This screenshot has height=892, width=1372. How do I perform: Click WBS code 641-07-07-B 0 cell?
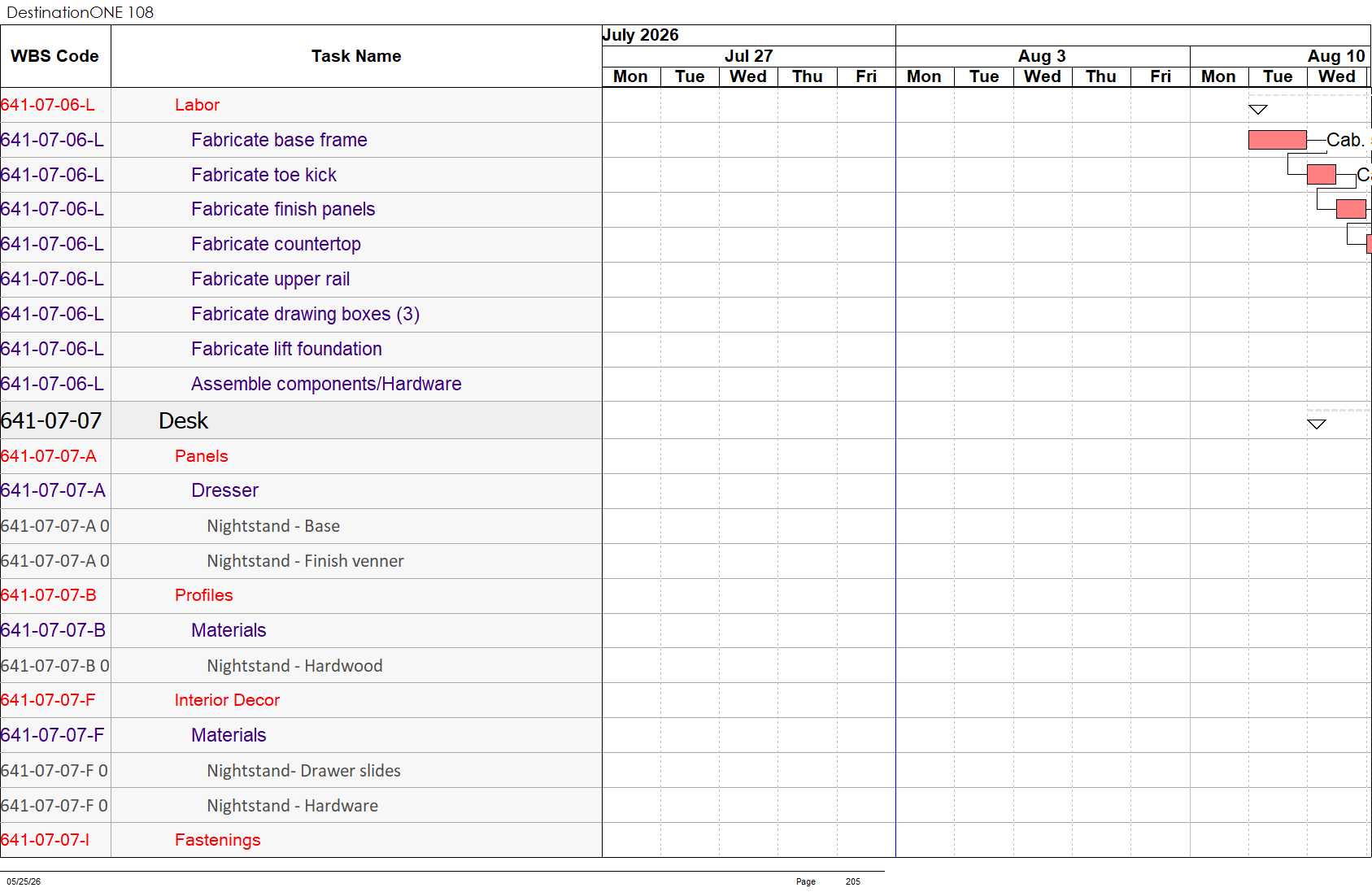pos(55,666)
